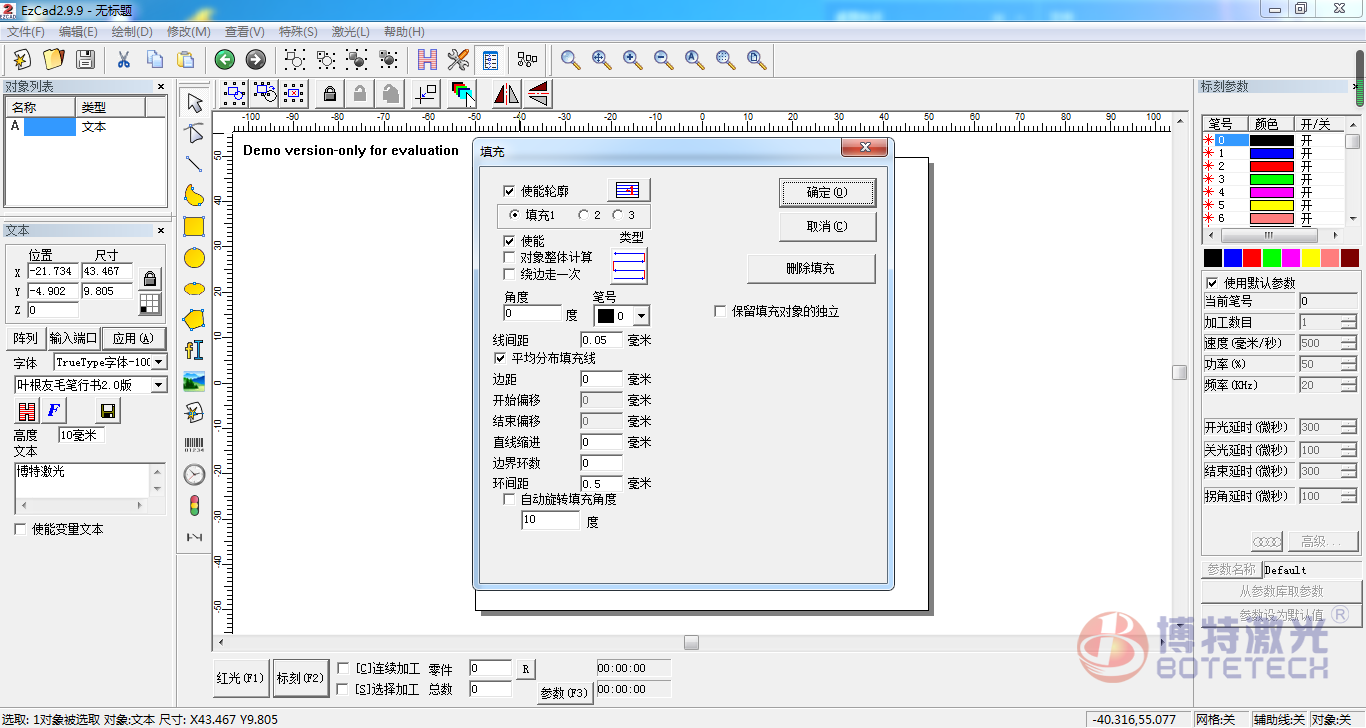Click the New file icon in toolbar

click(x=22, y=59)
